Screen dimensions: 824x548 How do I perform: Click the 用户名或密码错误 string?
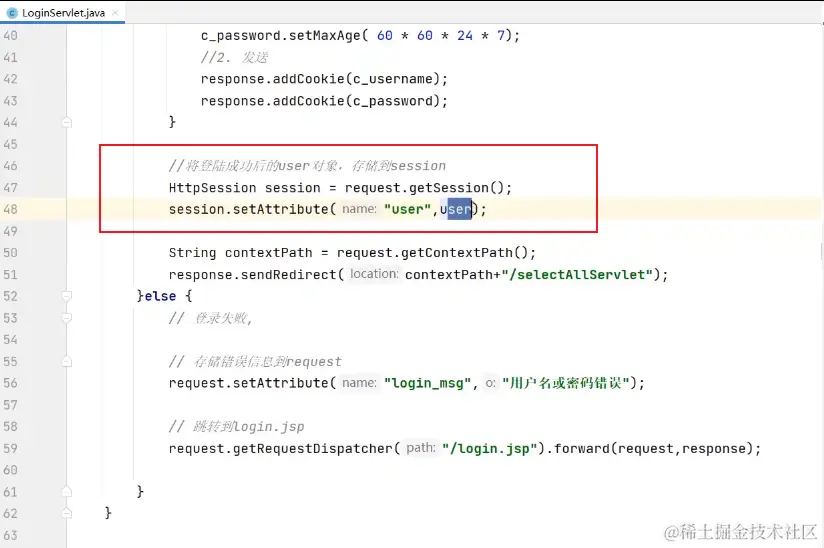click(x=565, y=383)
